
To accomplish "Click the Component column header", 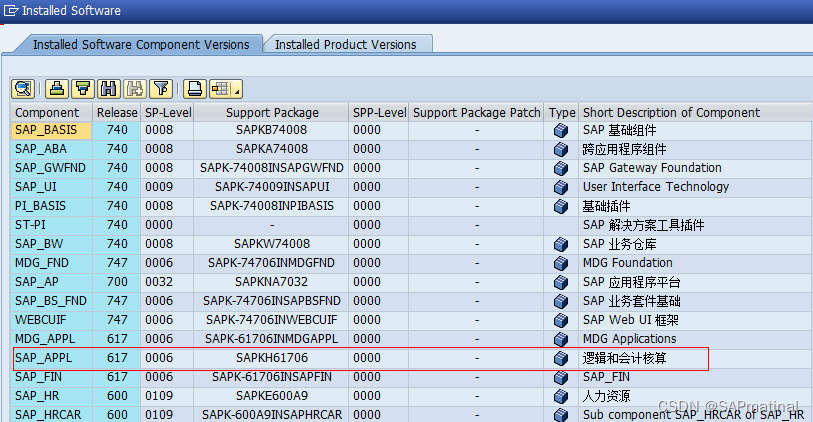I will [x=51, y=112].
